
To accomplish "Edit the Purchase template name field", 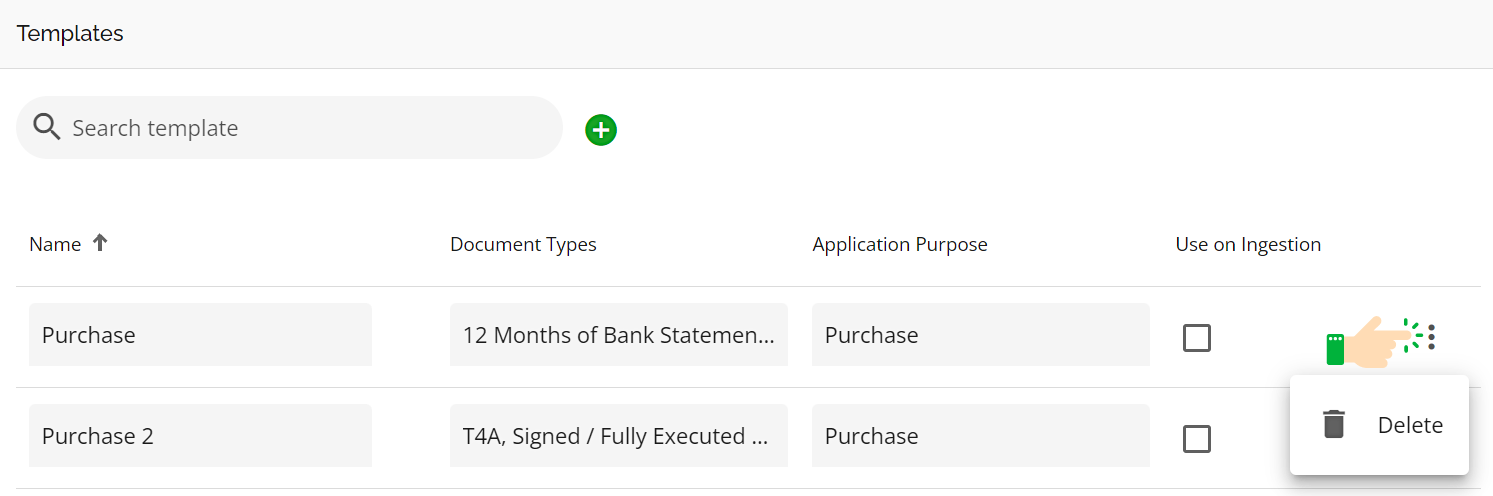I will click(200, 335).
